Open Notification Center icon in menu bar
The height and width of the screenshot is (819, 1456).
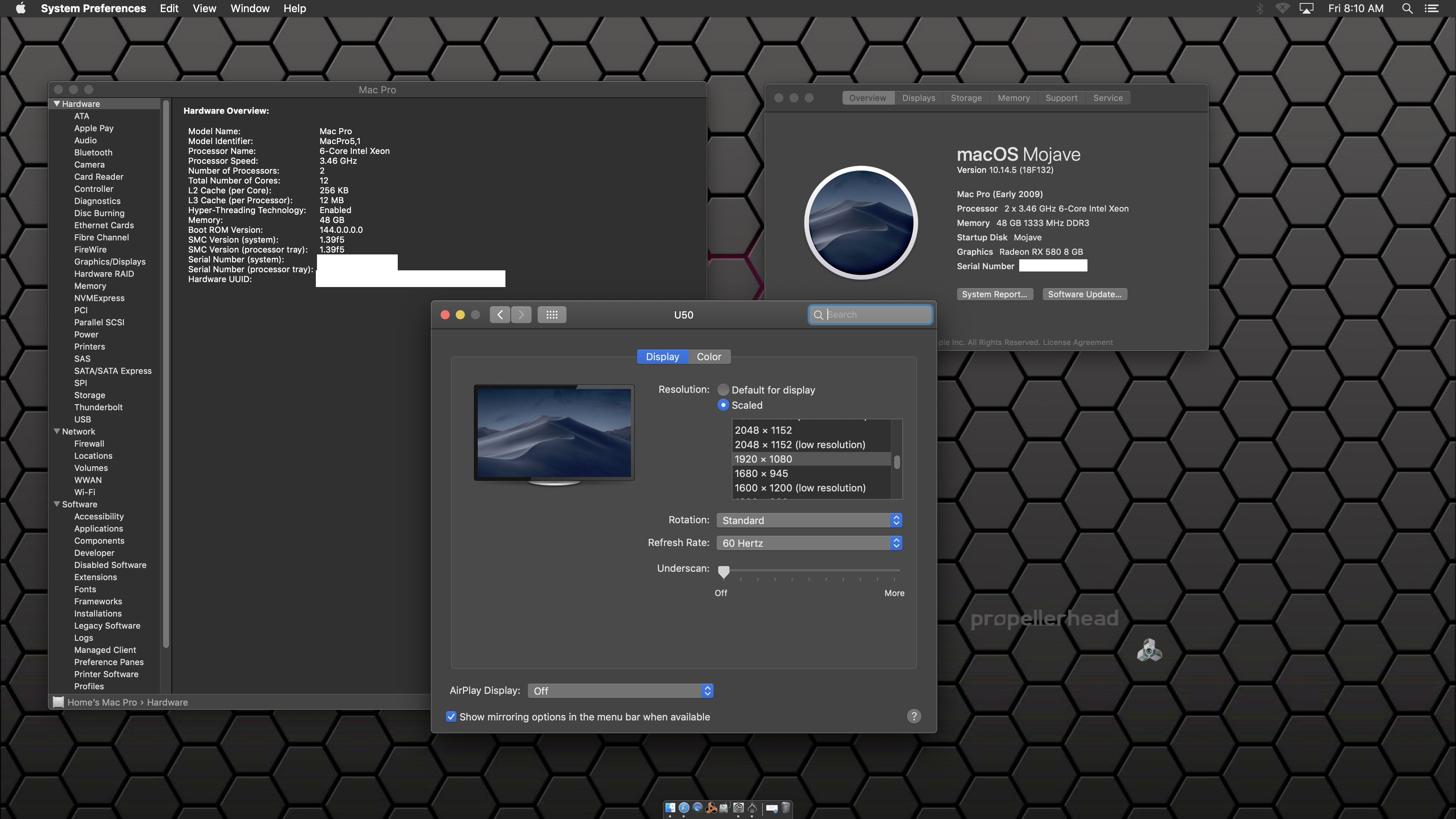point(1432,8)
